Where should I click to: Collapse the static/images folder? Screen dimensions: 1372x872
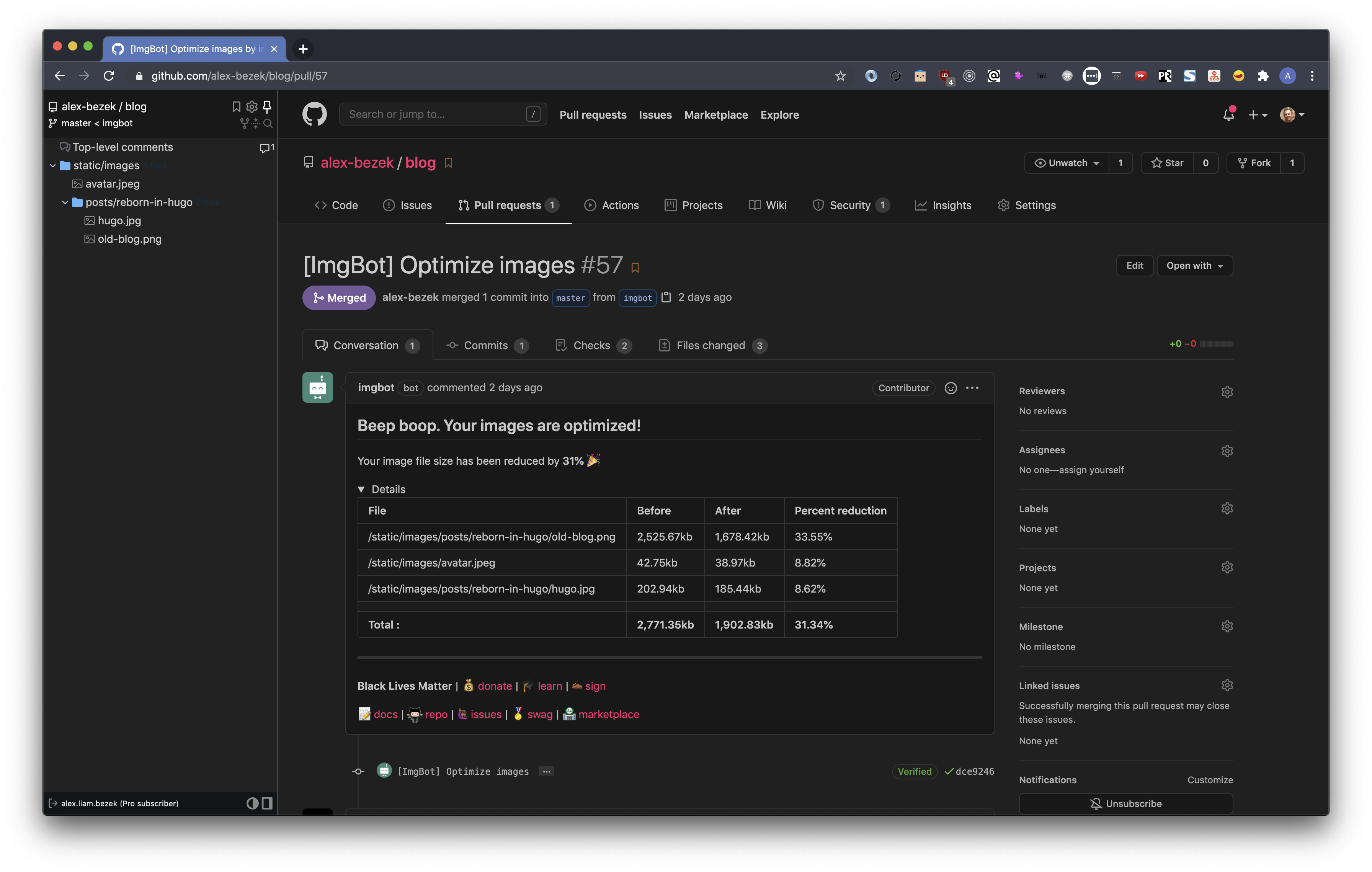click(53, 166)
